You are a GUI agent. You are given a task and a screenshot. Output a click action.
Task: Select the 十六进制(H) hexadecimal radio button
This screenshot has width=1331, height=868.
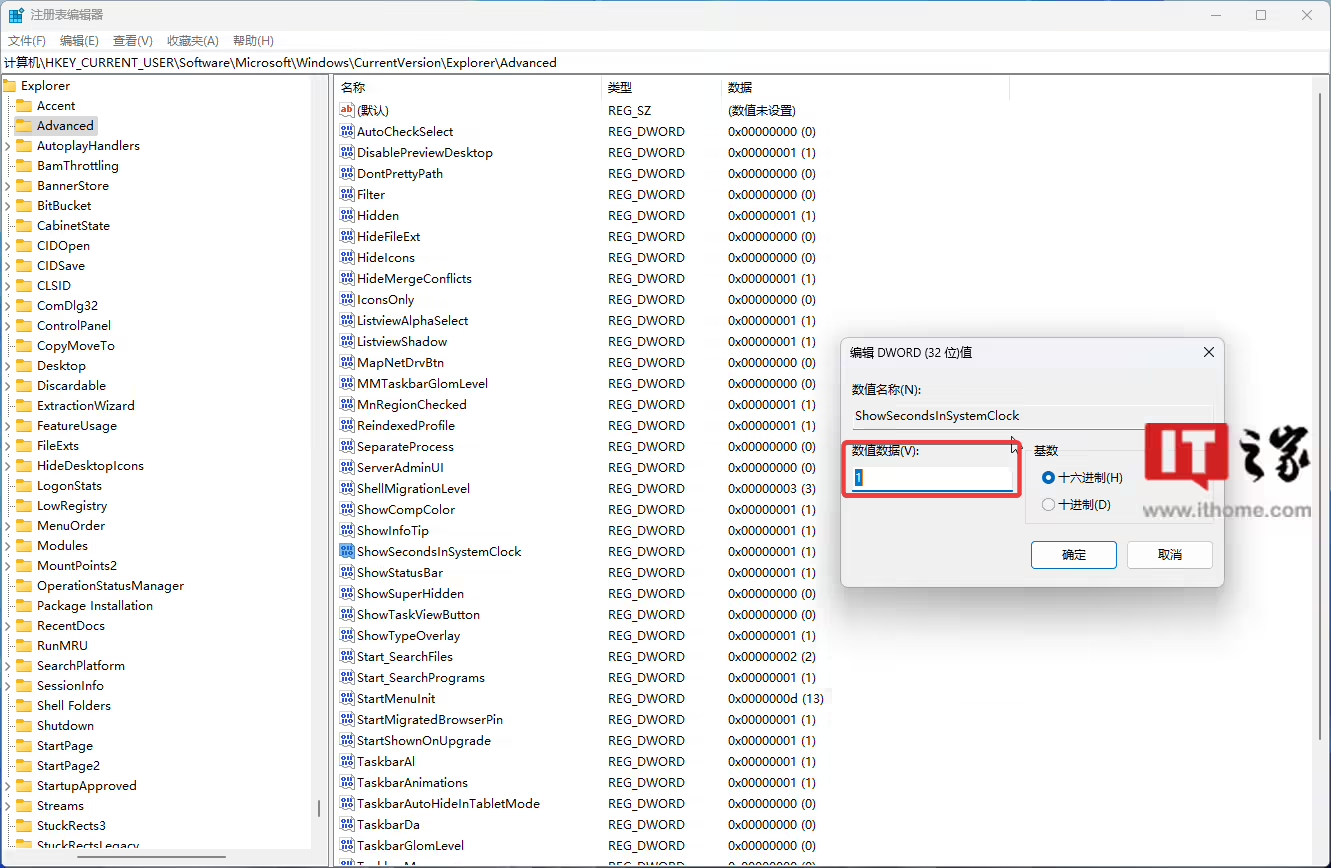1048,478
